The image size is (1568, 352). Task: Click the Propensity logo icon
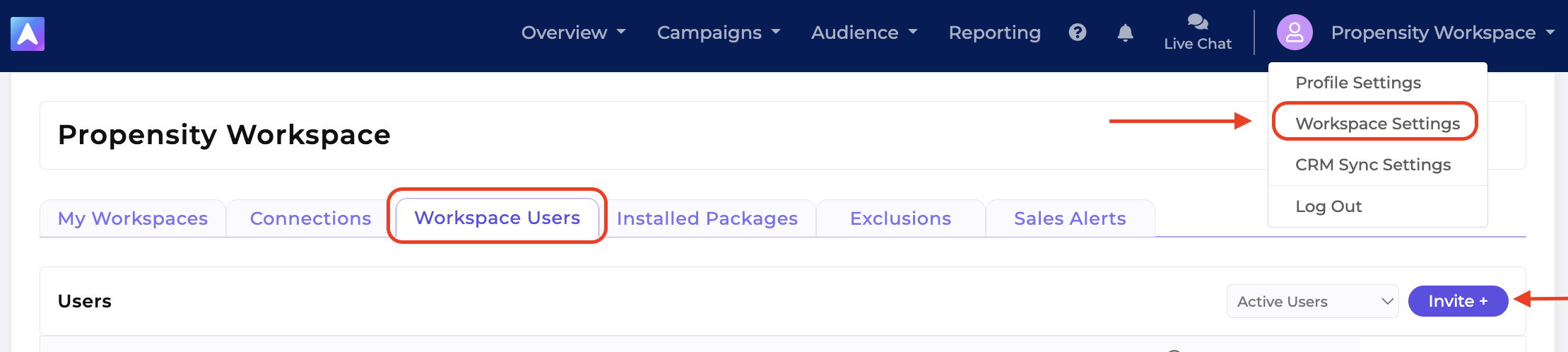click(28, 34)
